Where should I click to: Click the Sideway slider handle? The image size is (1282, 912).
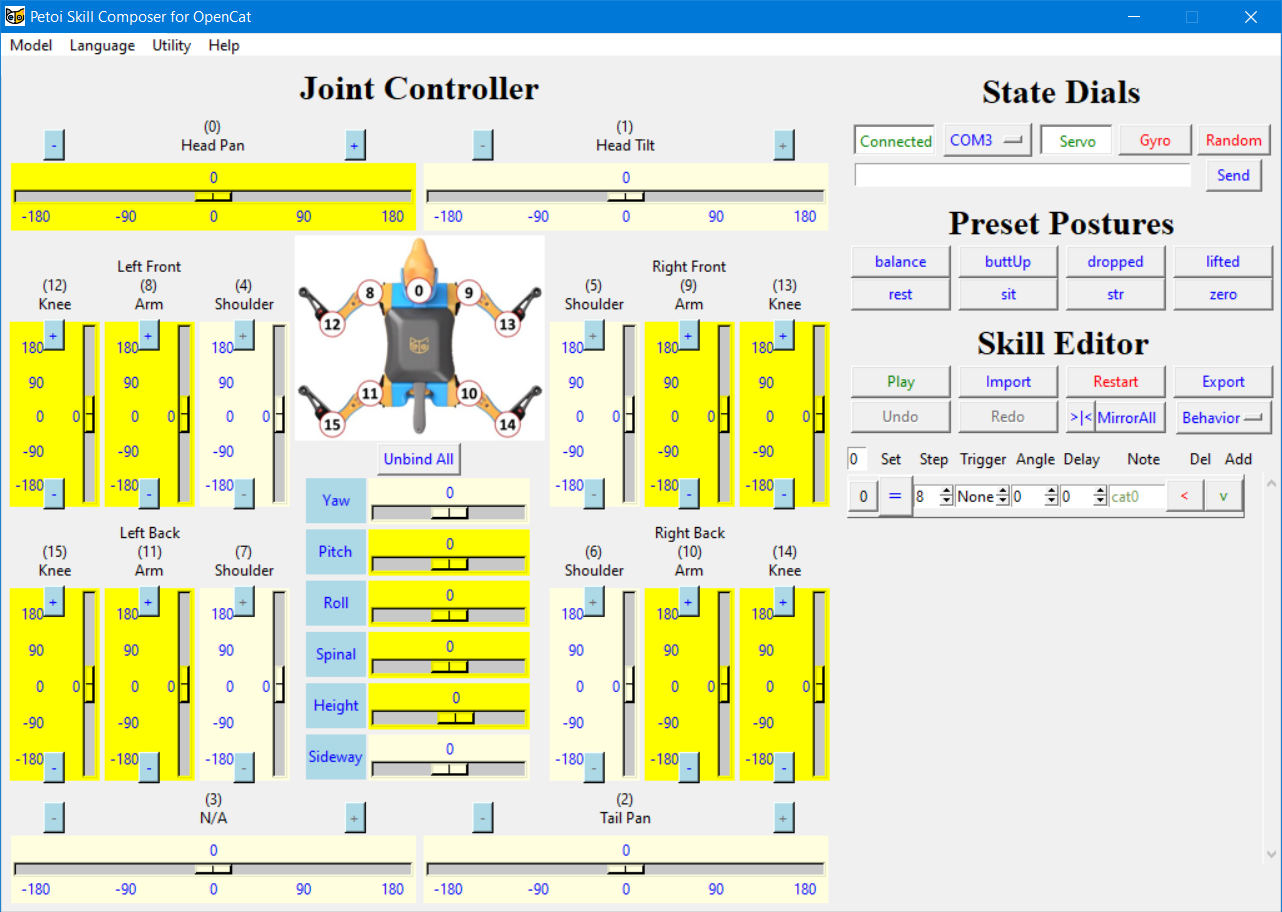(449, 769)
